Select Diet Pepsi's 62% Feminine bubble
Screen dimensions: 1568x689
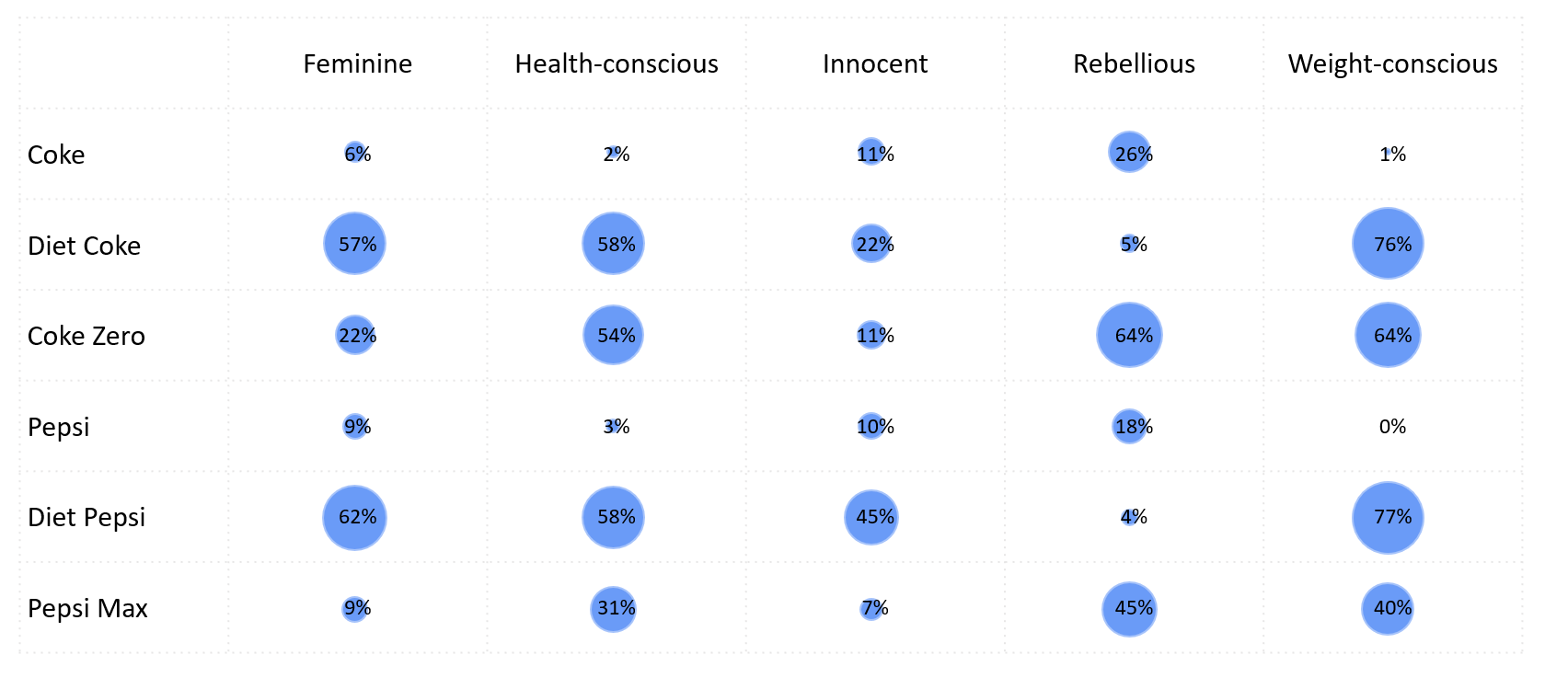tap(355, 517)
